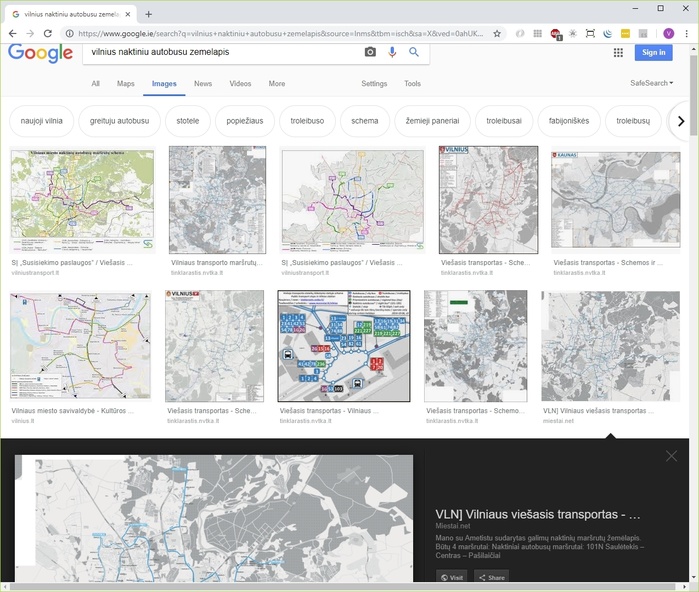Click vilniustransport.lt under first thumbnail
The height and width of the screenshot is (592, 699).
35,273
